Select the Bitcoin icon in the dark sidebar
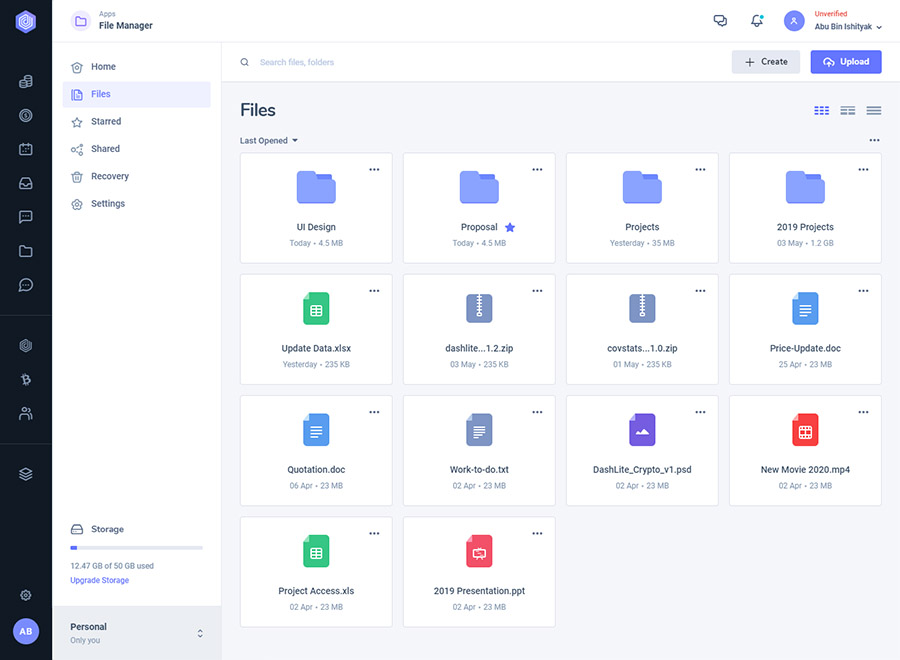Image resolution: width=900 pixels, height=660 pixels. 25,379
